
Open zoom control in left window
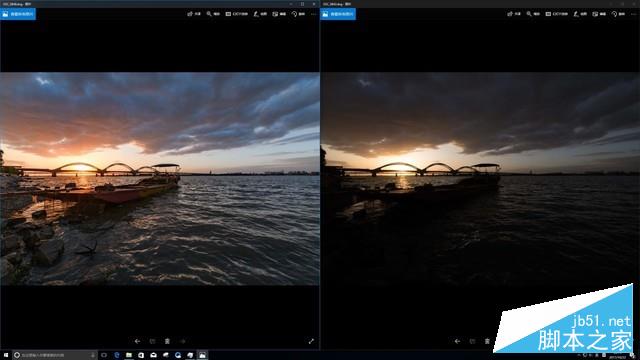coord(213,14)
